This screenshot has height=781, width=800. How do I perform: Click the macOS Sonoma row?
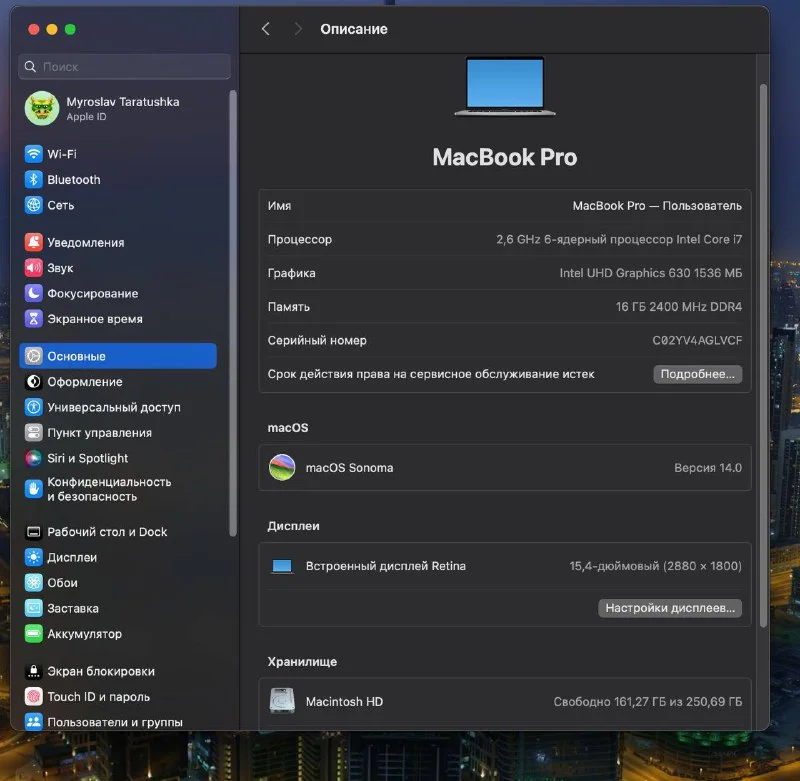tap(504, 468)
